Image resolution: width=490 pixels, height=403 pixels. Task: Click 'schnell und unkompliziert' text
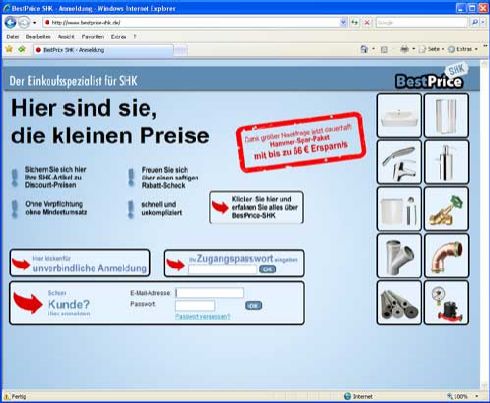[162, 208]
